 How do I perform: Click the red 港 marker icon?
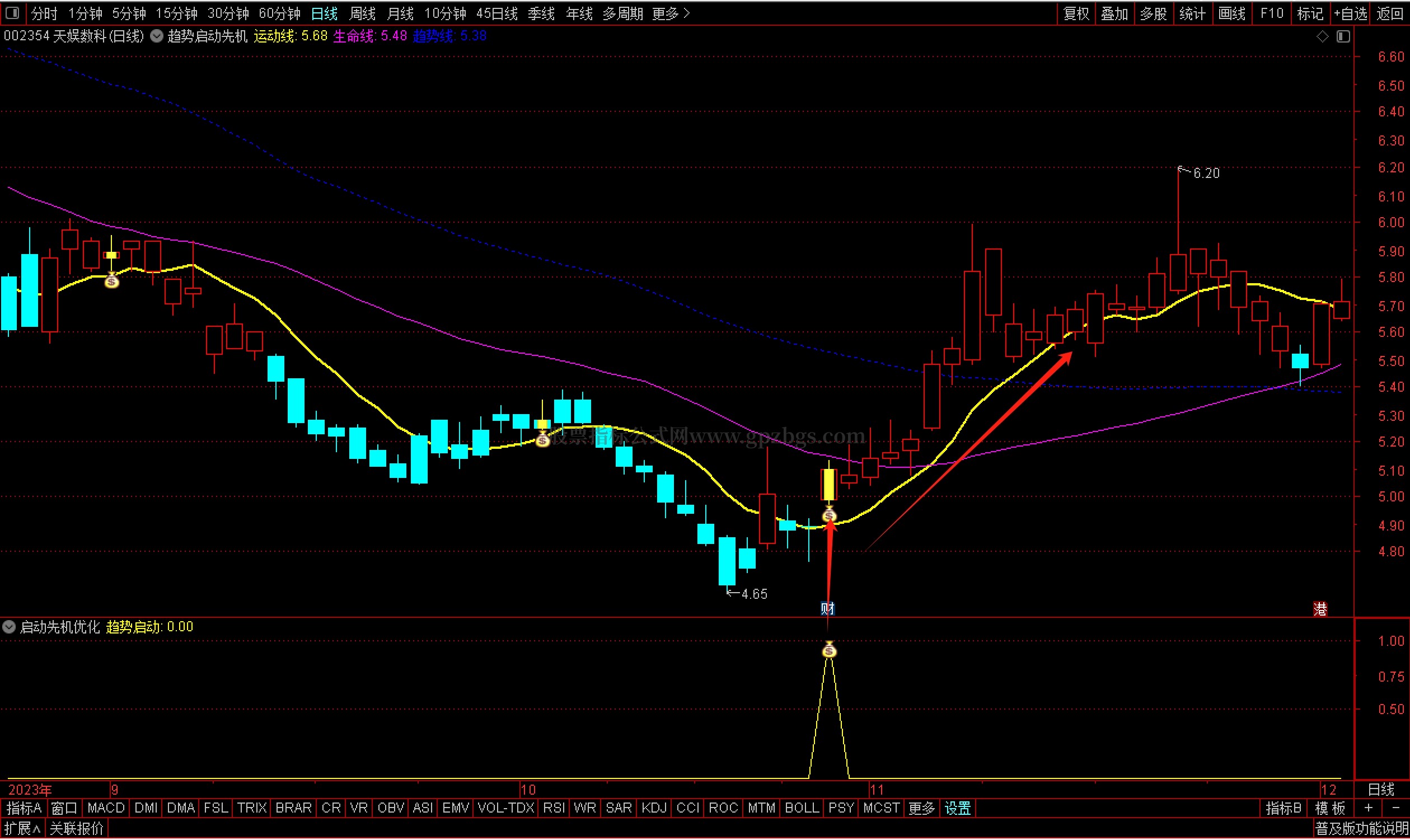pos(1320,609)
